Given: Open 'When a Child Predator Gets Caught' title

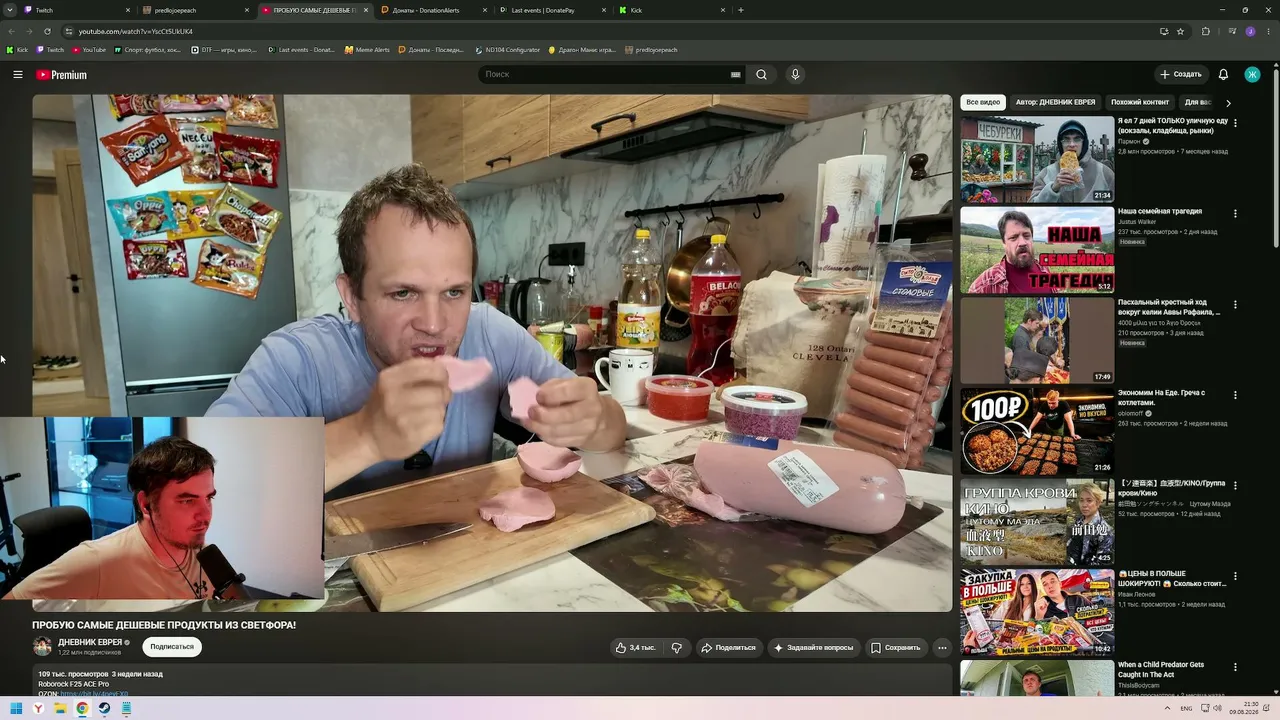Looking at the screenshot, I should tap(1161, 669).
